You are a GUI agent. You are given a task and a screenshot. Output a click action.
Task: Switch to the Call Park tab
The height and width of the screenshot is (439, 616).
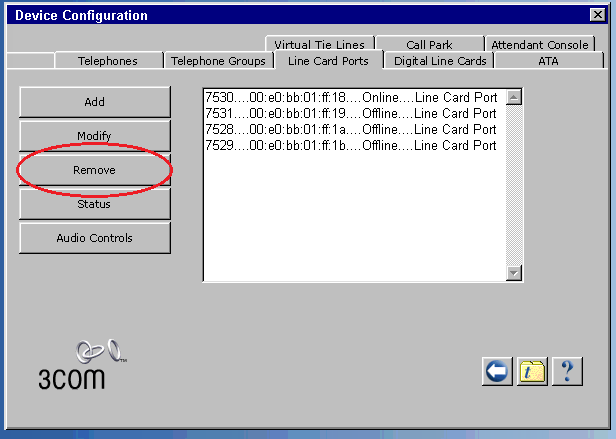point(429,45)
